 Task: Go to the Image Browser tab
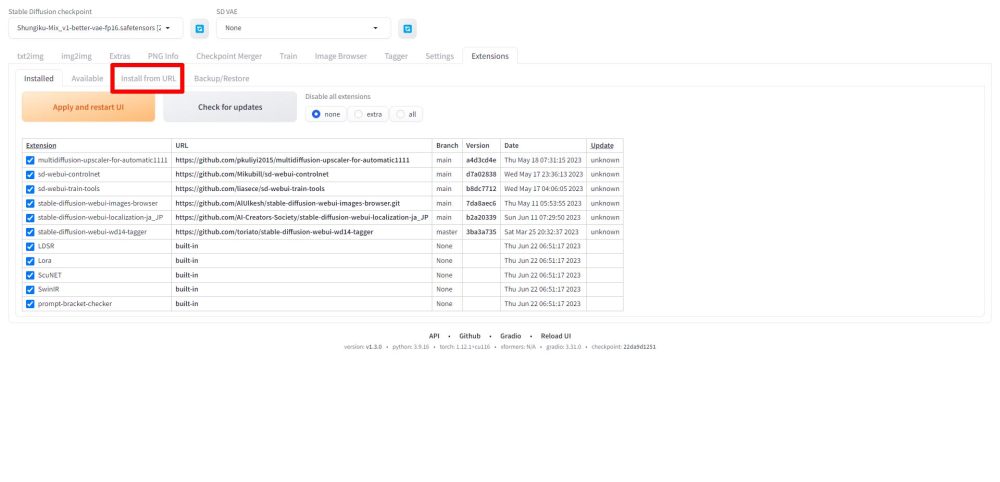pos(340,56)
